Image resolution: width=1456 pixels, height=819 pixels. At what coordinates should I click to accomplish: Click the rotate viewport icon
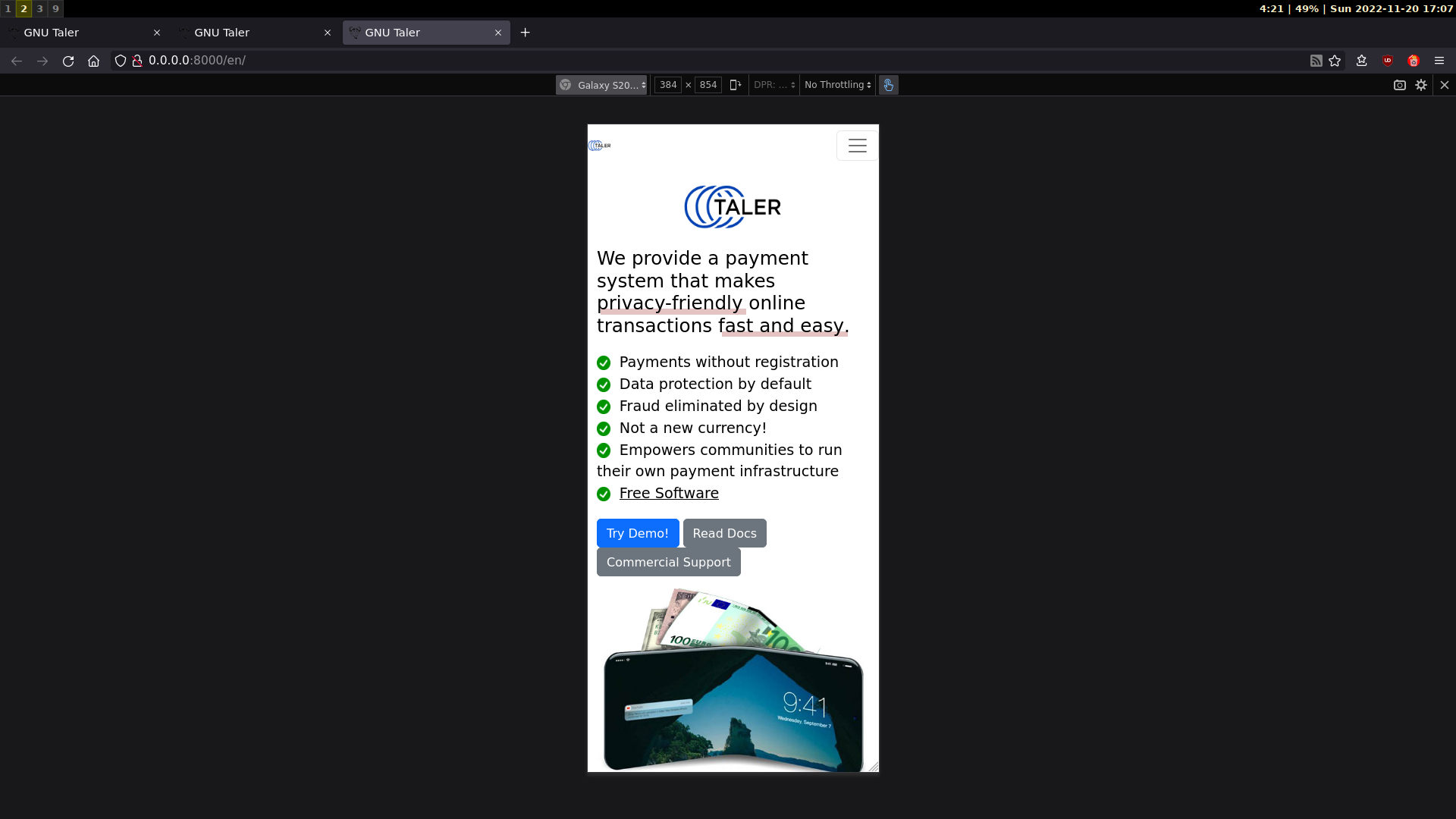[x=735, y=85]
